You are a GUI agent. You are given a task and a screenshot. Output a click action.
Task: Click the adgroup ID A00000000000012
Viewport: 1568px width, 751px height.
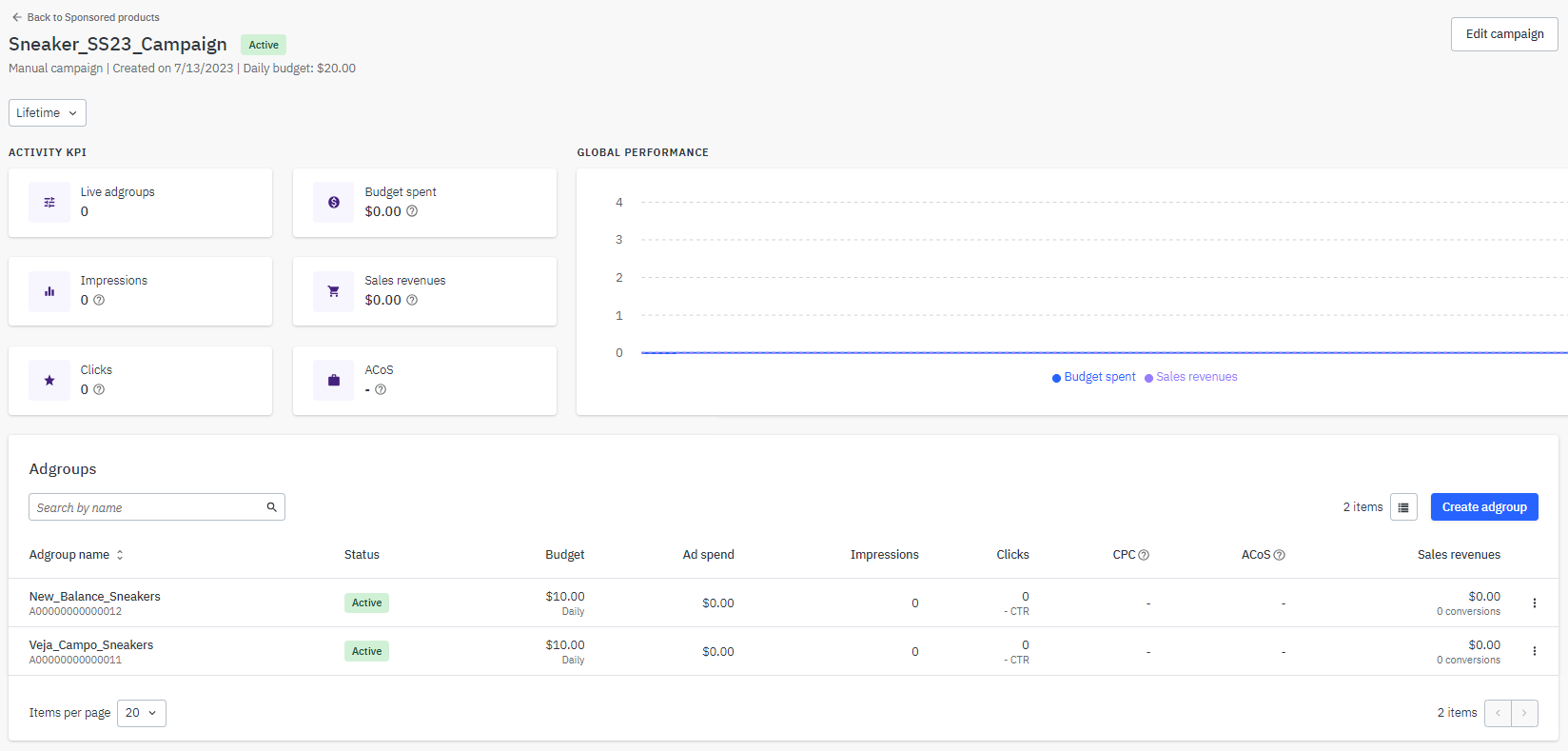75,611
